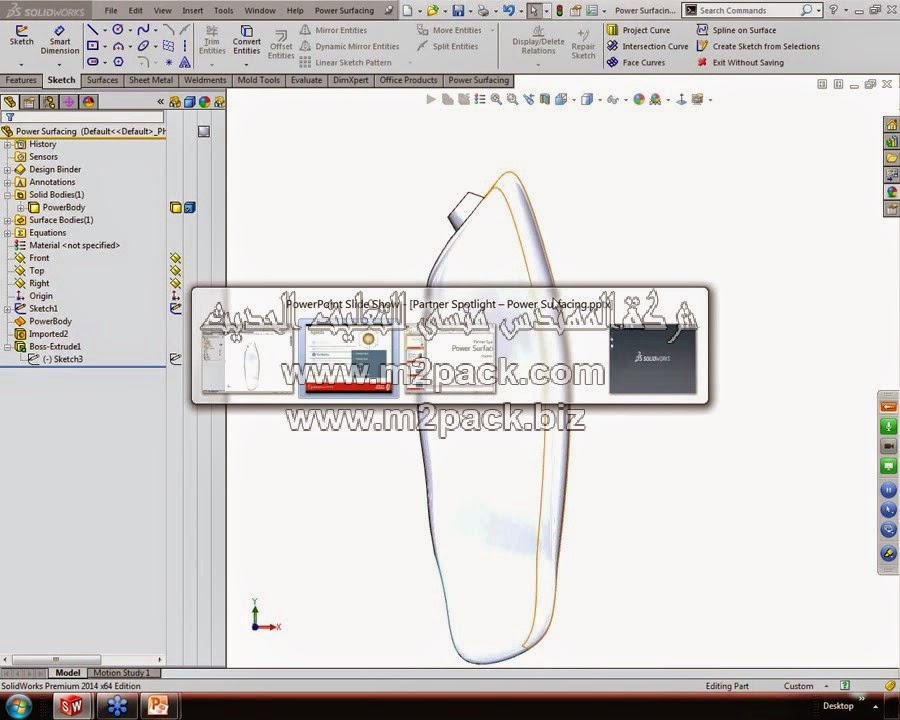Toggle the blue pause button on side panel
Image resolution: width=900 pixels, height=720 pixels.
[x=888, y=490]
